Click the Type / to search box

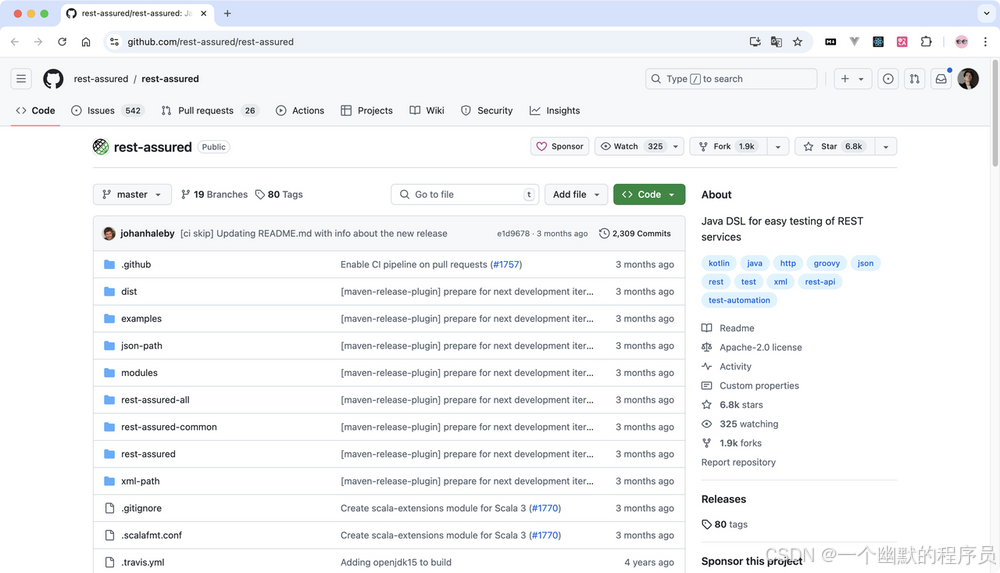click(731, 78)
